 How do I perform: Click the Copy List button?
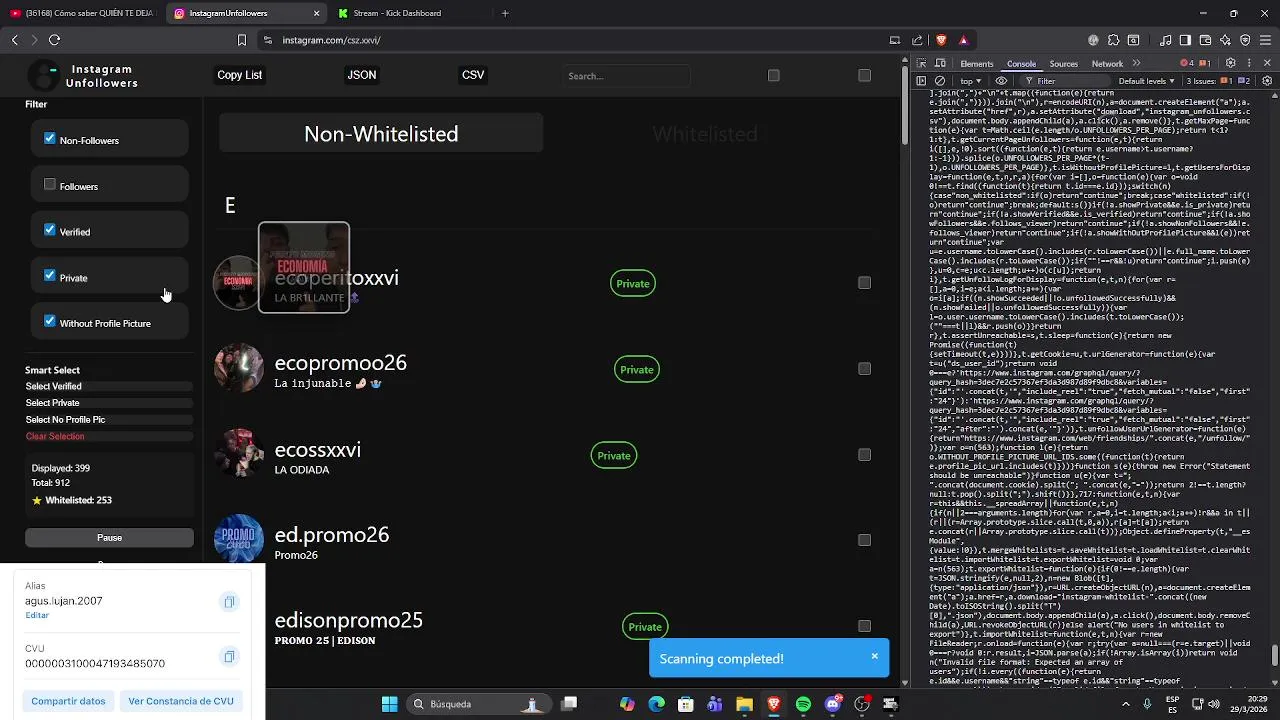pos(240,75)
